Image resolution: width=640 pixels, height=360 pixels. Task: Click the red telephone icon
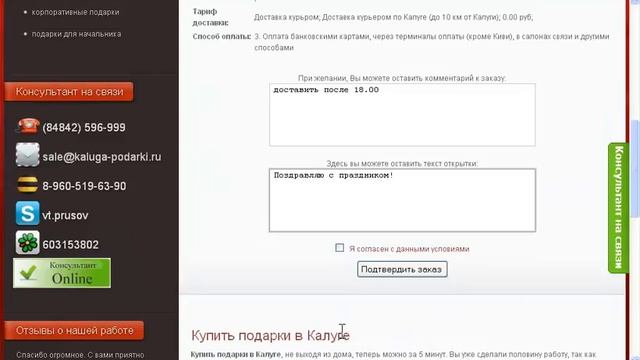pyautogui.click(x=28, y=126)
